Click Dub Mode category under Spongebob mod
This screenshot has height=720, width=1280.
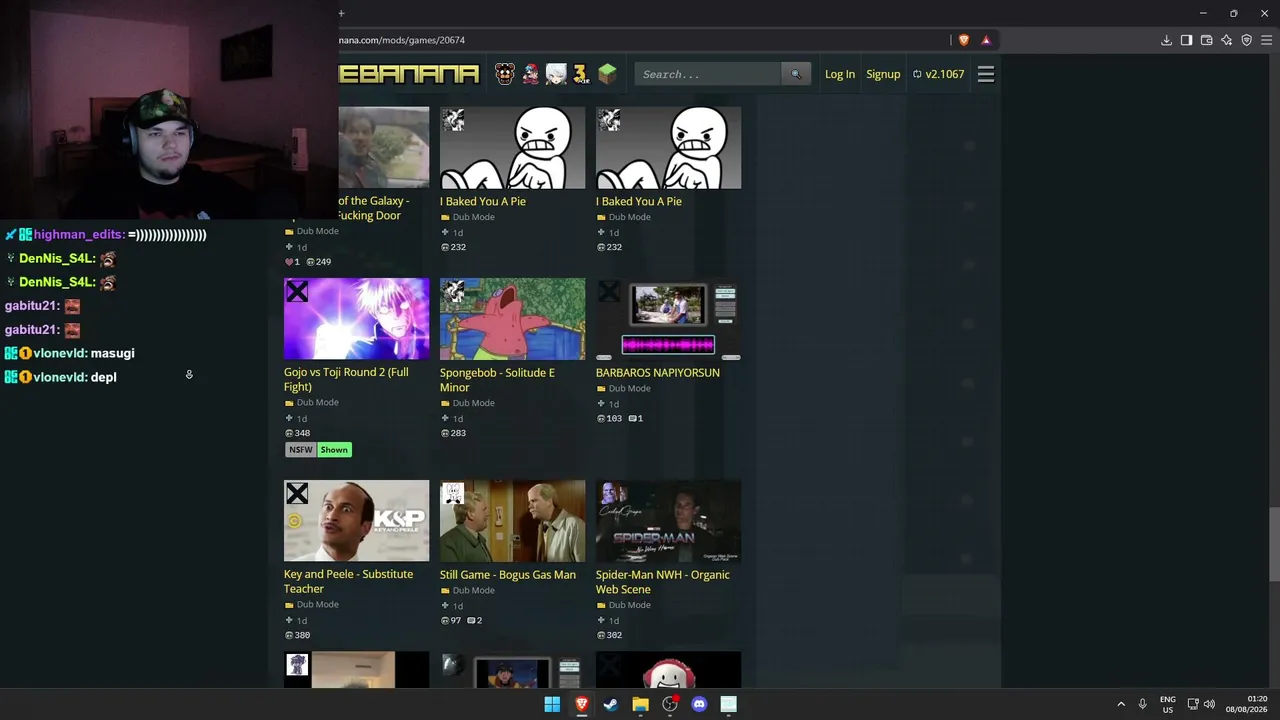473,403
